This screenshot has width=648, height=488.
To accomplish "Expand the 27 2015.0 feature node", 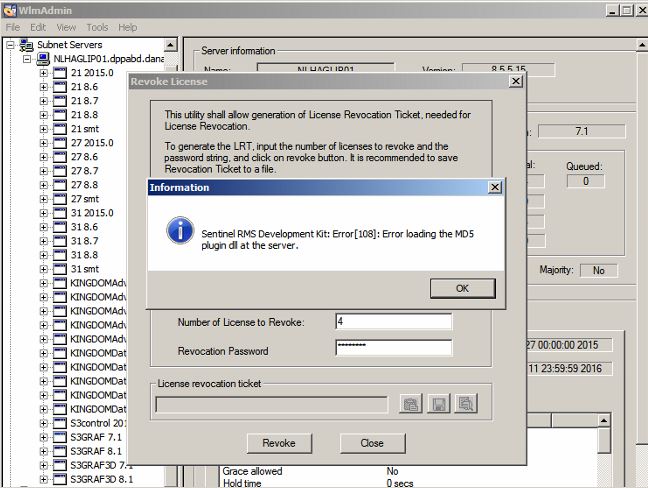I will pyautogui.click(x=43, y=143).
